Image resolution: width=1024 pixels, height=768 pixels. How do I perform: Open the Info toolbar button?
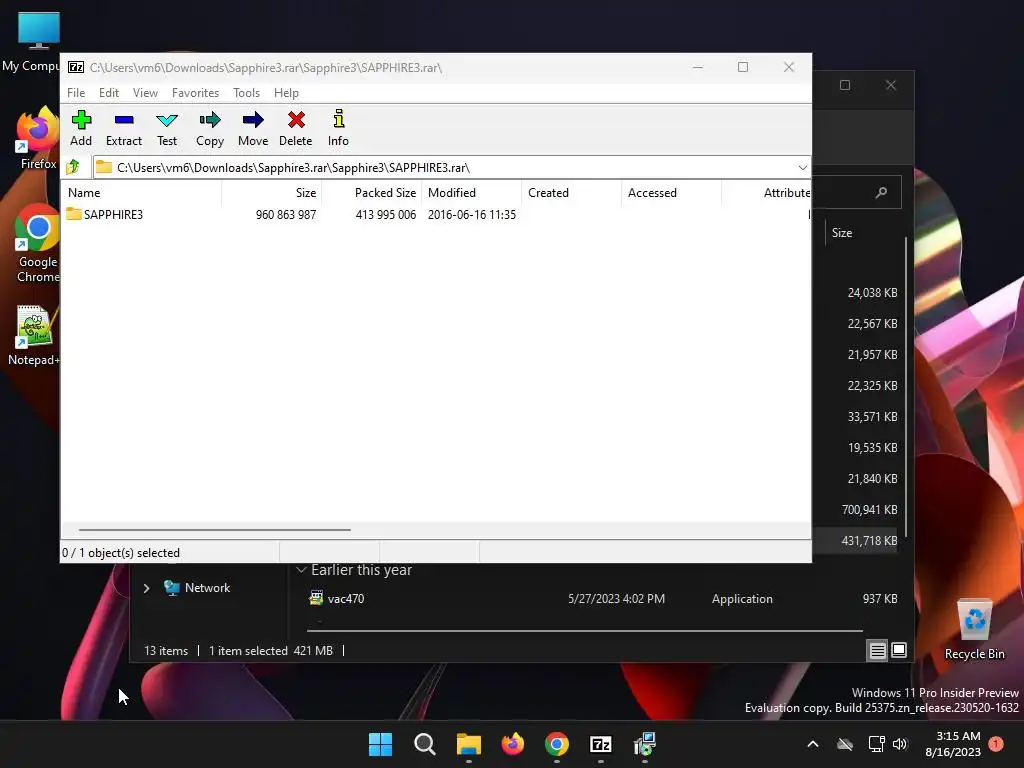pos(338,129)
